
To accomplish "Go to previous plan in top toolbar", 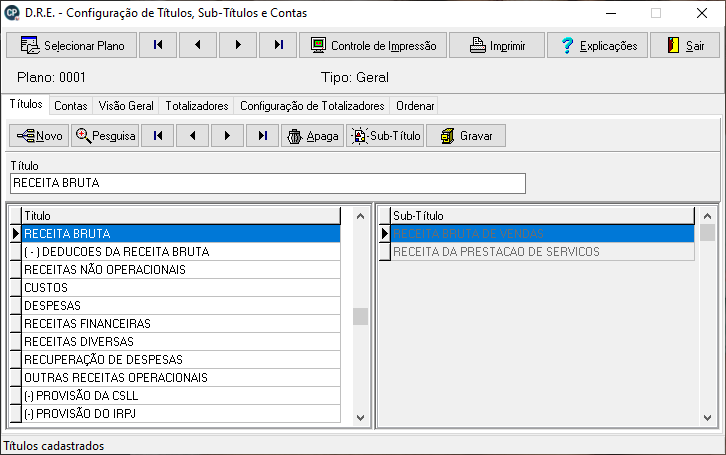I will point(198,45).
